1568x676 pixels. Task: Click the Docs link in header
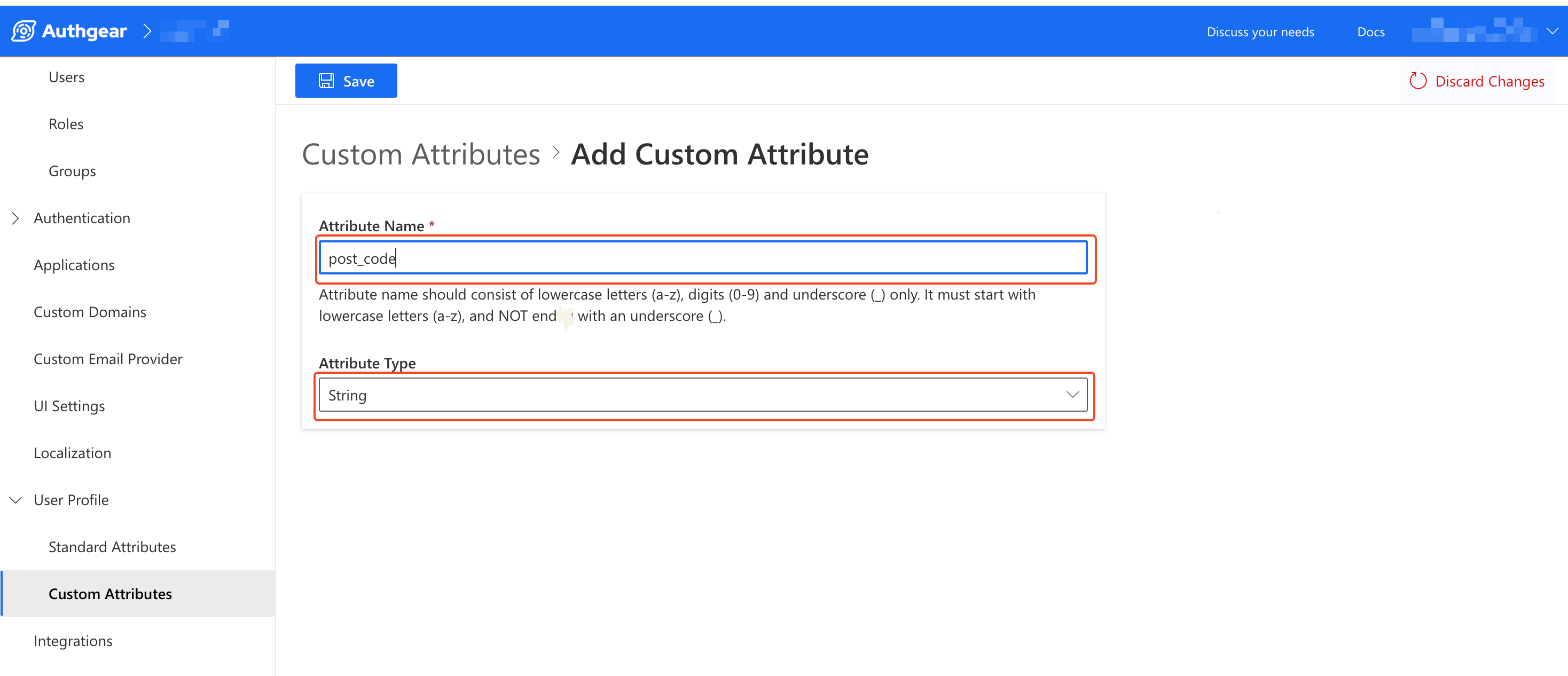coord(1371,32)
